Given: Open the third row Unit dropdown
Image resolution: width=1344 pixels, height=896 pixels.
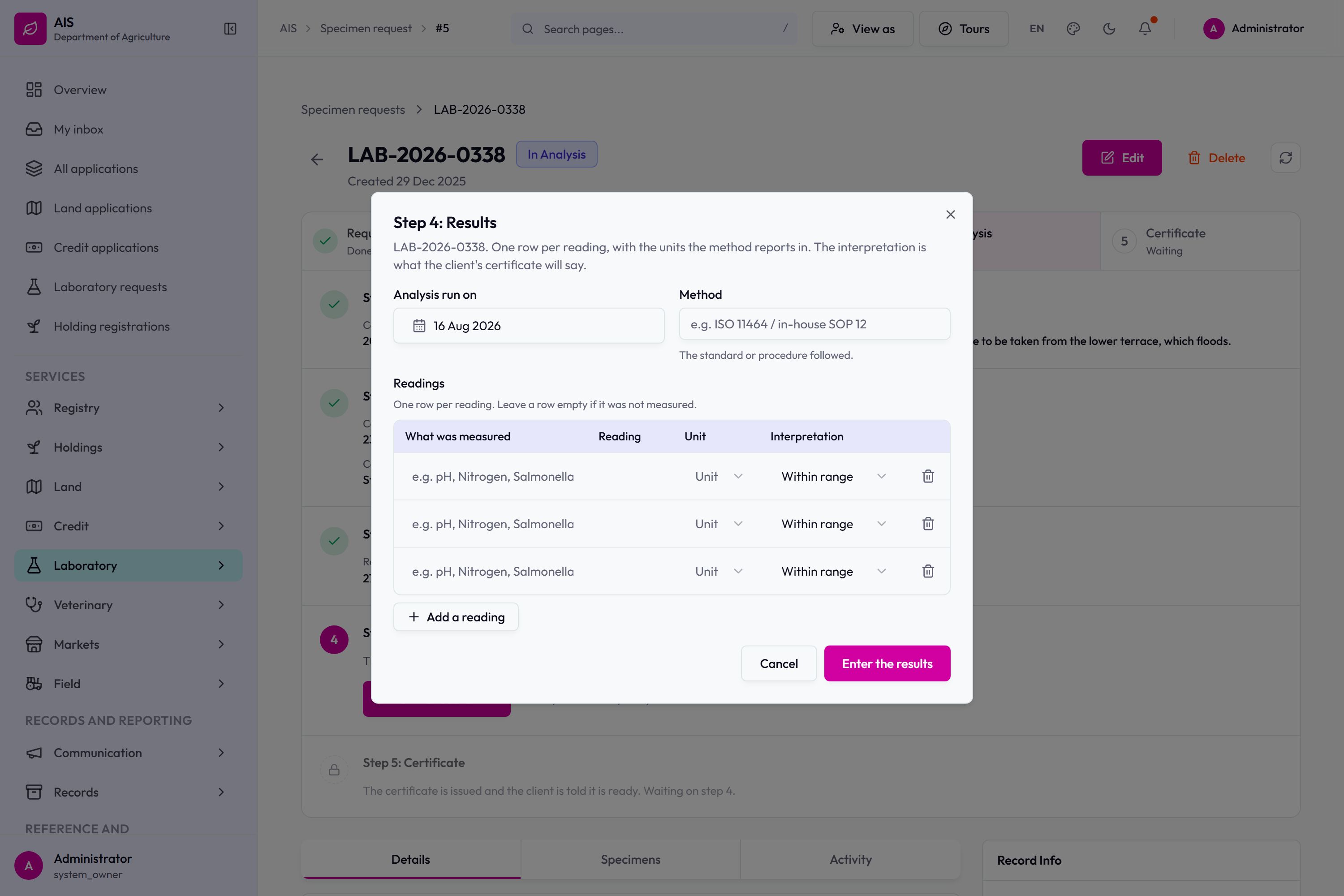Looking at the screenshot, I should click(x=718, y=571).
